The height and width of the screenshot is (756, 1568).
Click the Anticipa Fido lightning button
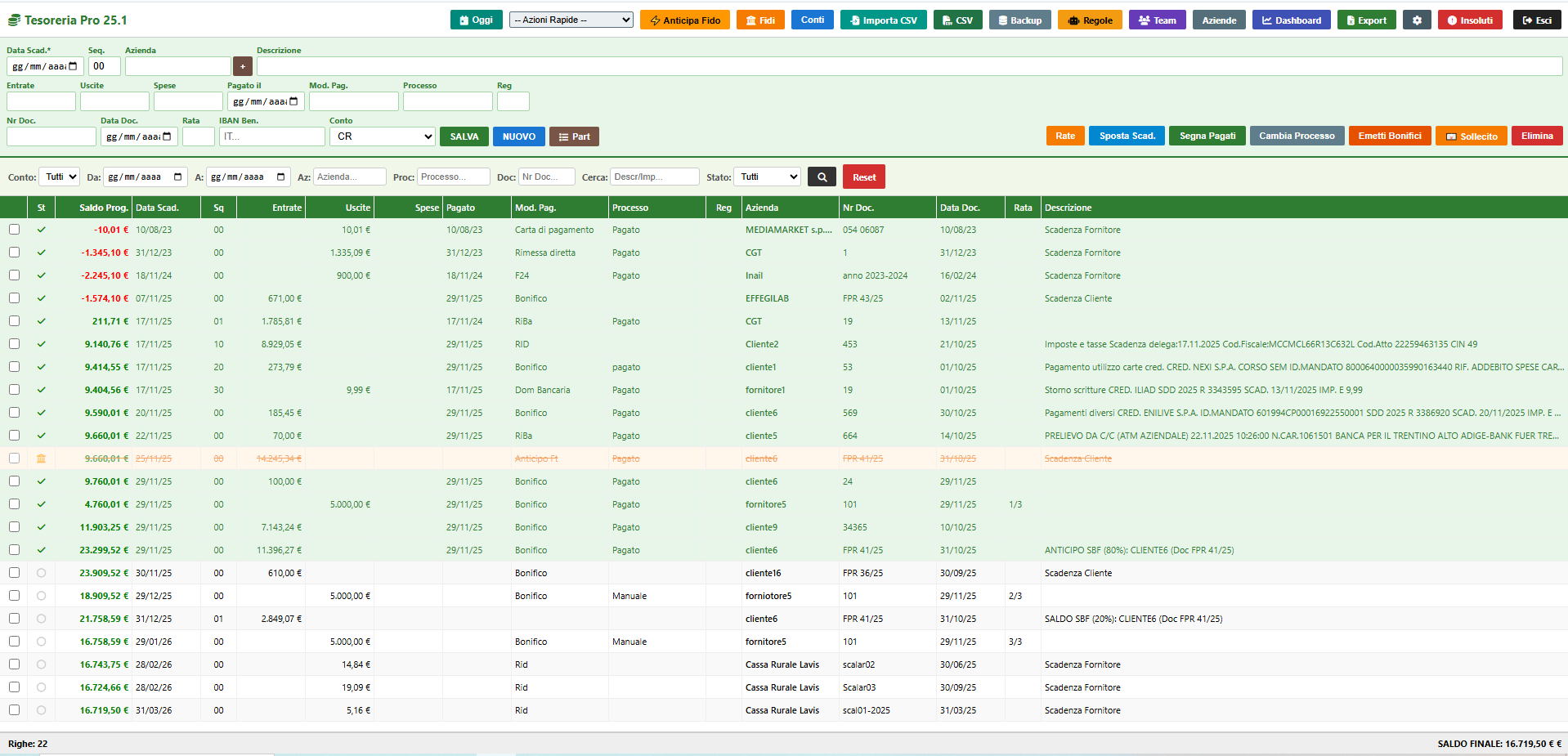[684, 20]
